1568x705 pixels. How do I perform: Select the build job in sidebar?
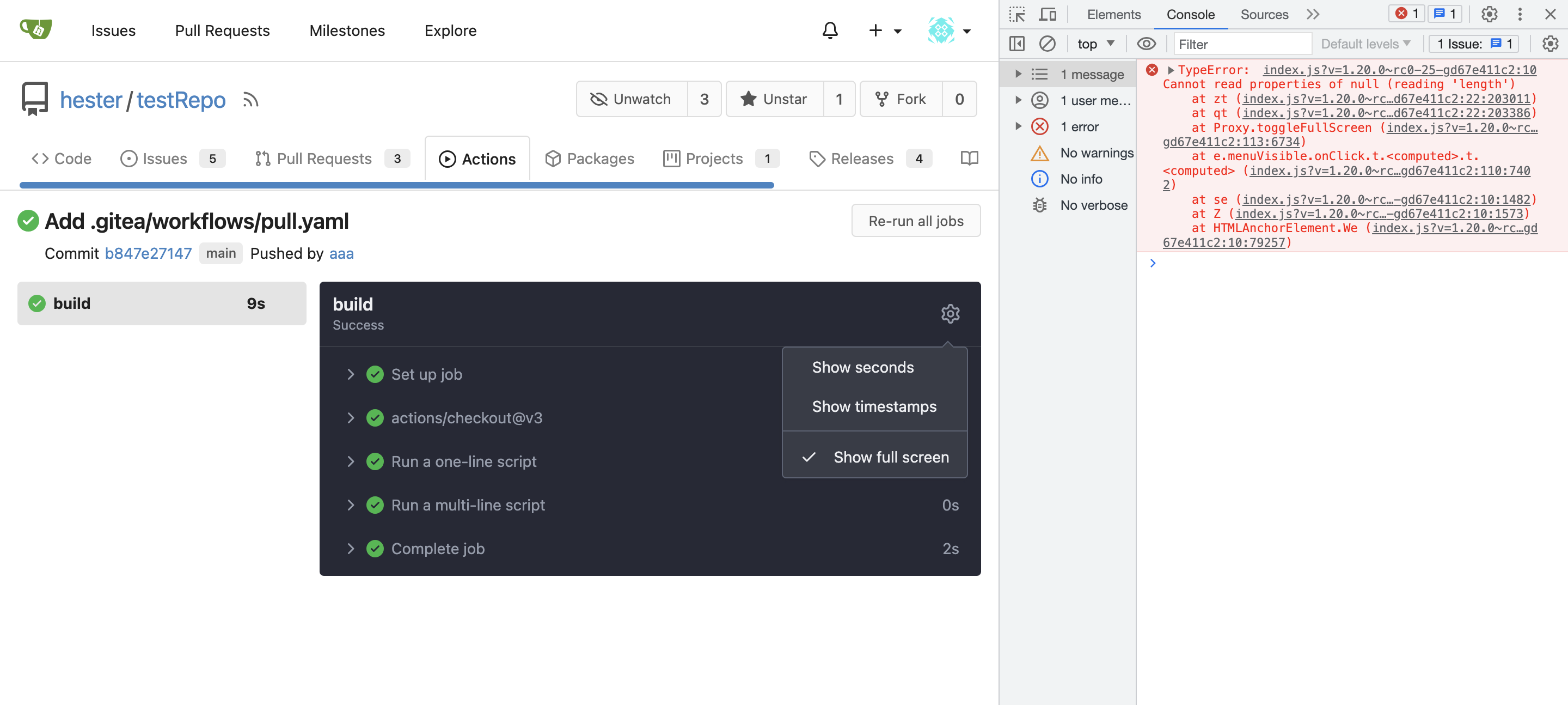point(161,303)
